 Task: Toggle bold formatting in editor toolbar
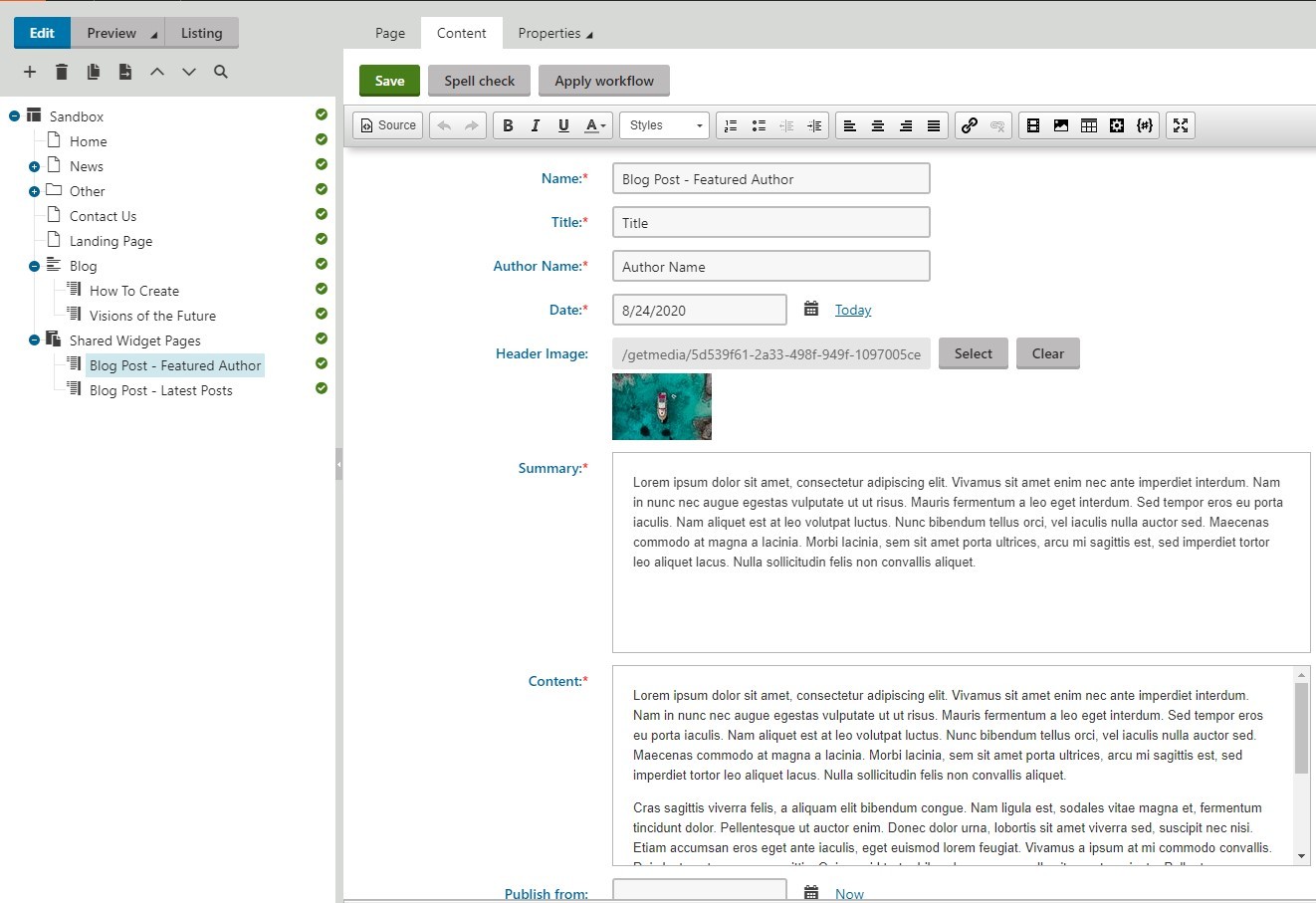click(x=508, y=125)
